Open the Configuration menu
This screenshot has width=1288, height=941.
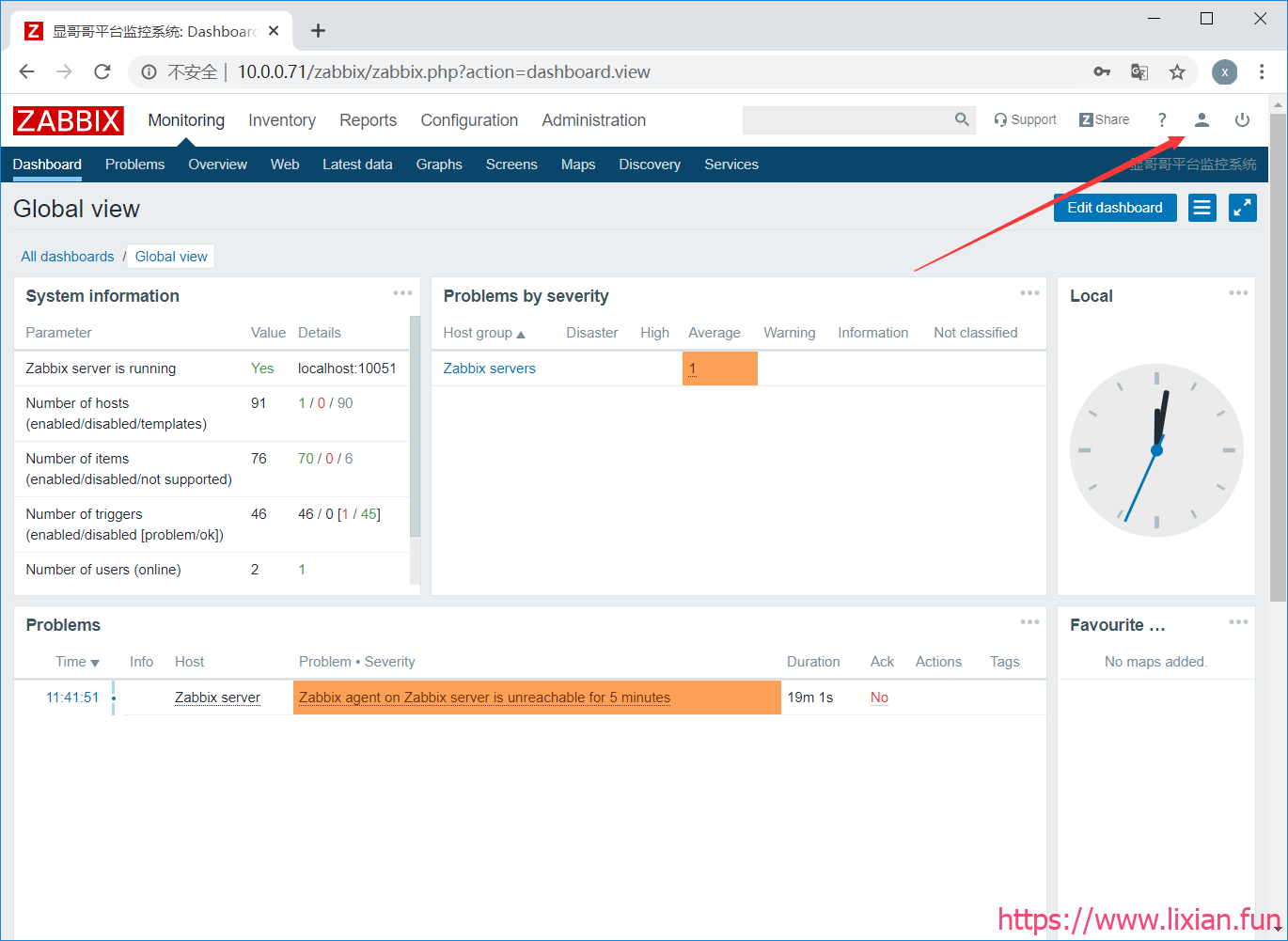click(469, 120)
